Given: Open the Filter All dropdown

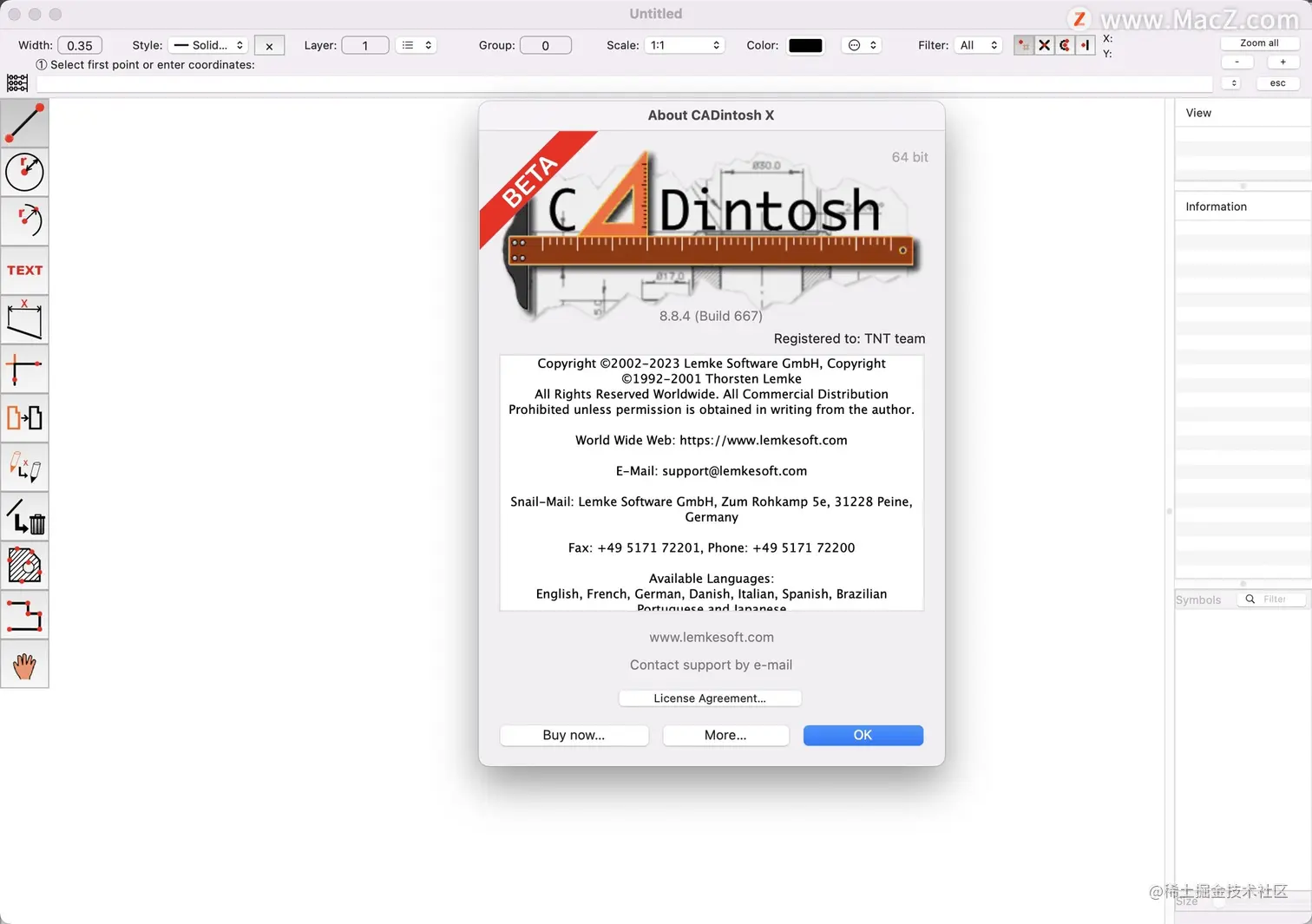Looking at the screenshot, I should 978,45.
